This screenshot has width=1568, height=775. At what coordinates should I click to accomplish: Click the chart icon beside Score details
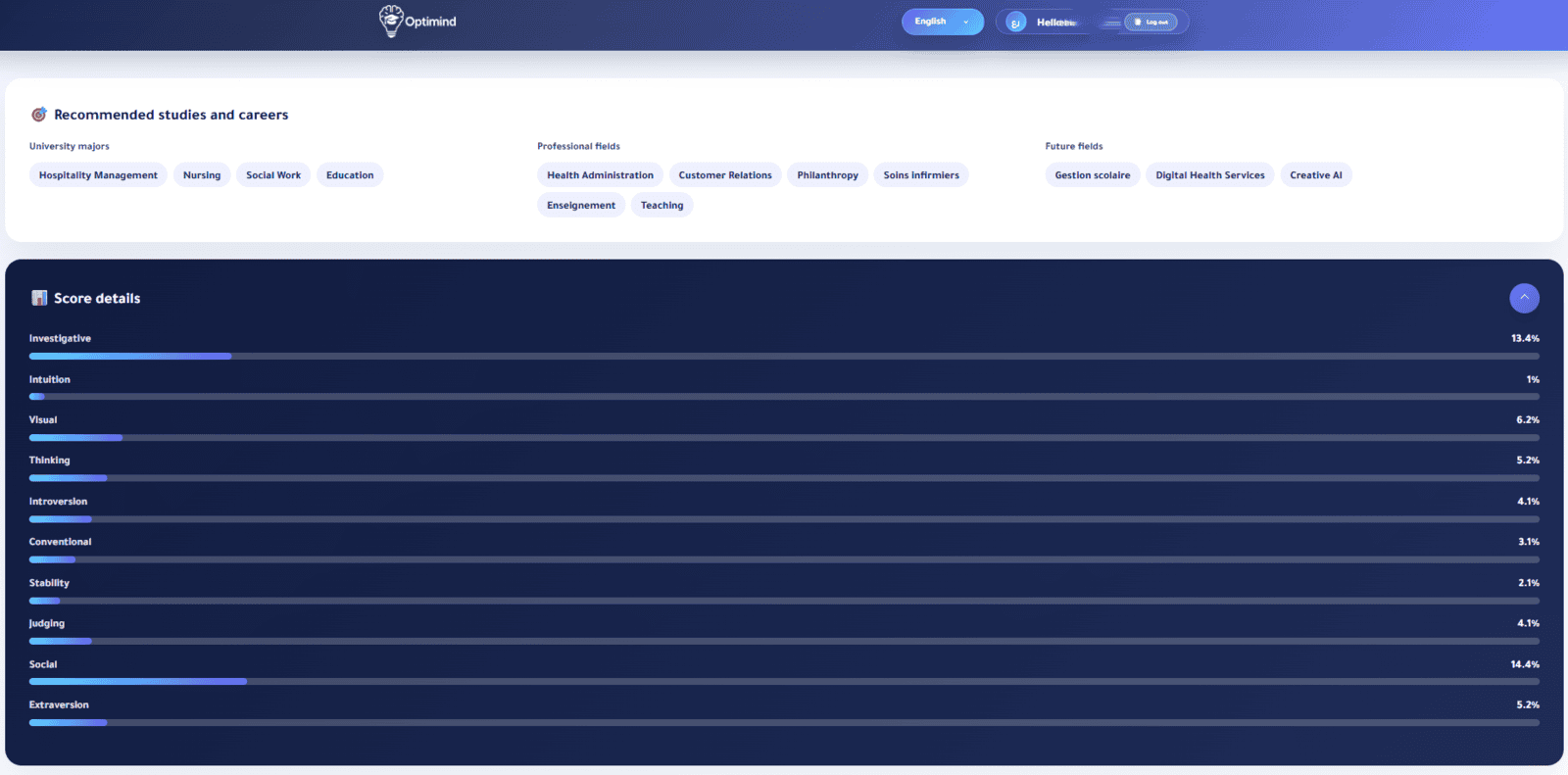(39, 298)
